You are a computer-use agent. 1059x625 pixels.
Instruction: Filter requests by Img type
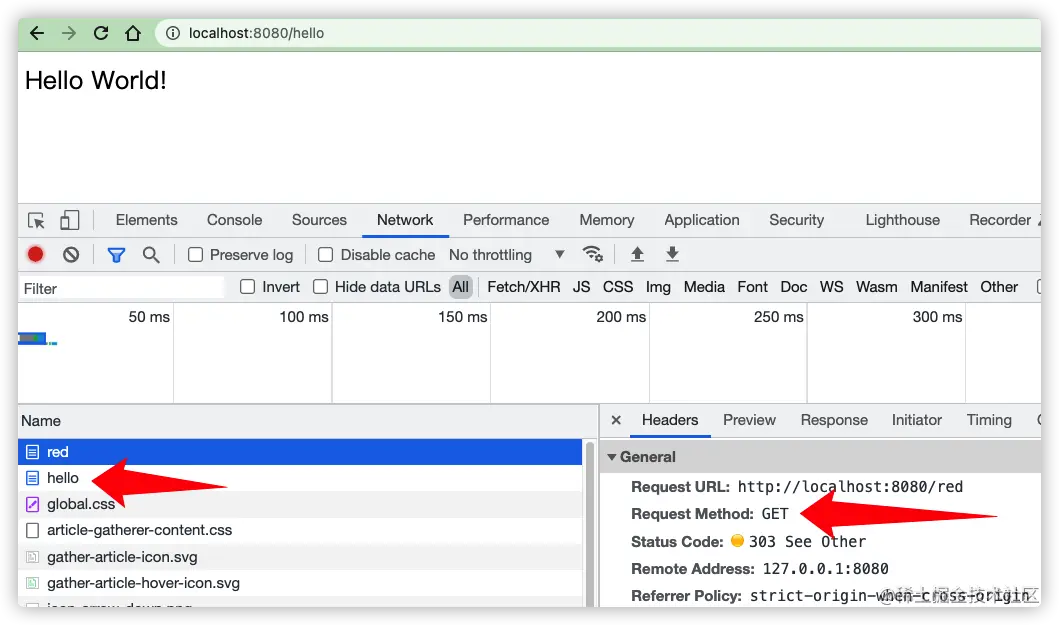coord(658,287)
